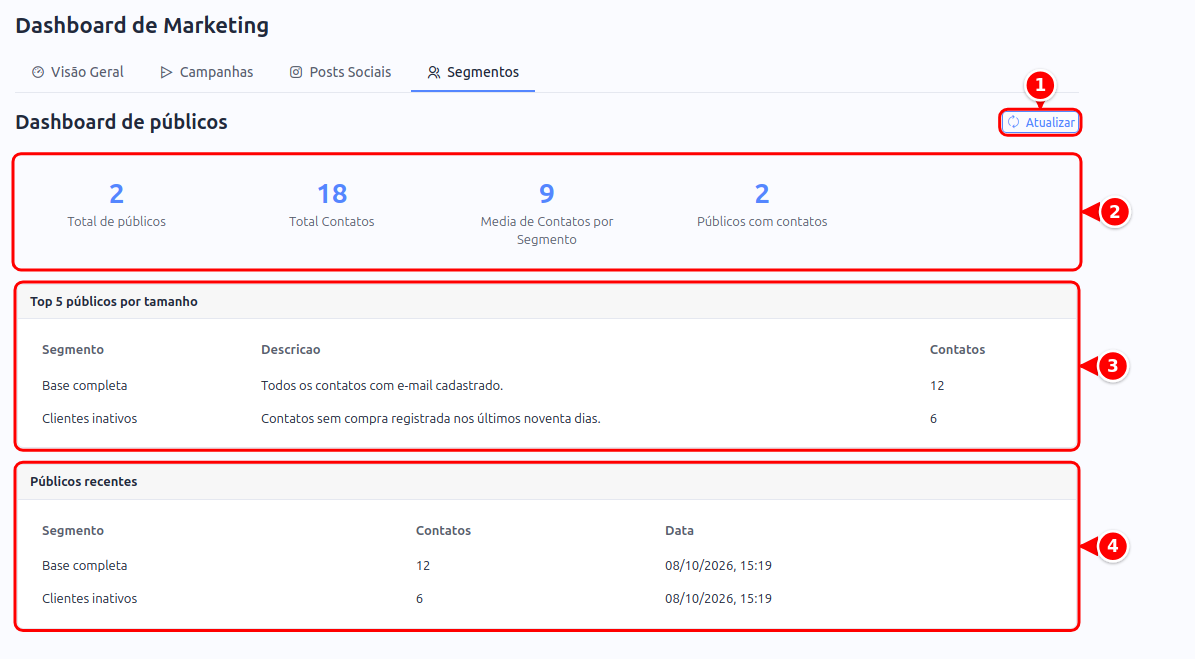Viewport: 1195px width, 659px height.
Task: Click count 6 in Públicos recentes
Action: (419, 599)
